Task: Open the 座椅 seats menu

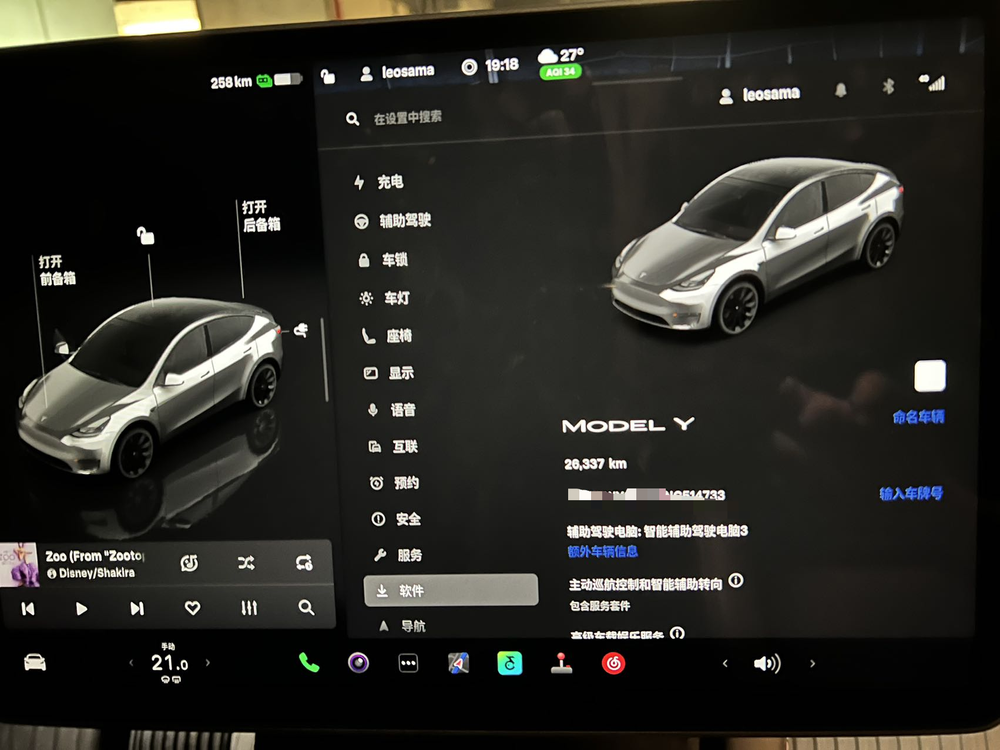Action: [x=387, y=335]
